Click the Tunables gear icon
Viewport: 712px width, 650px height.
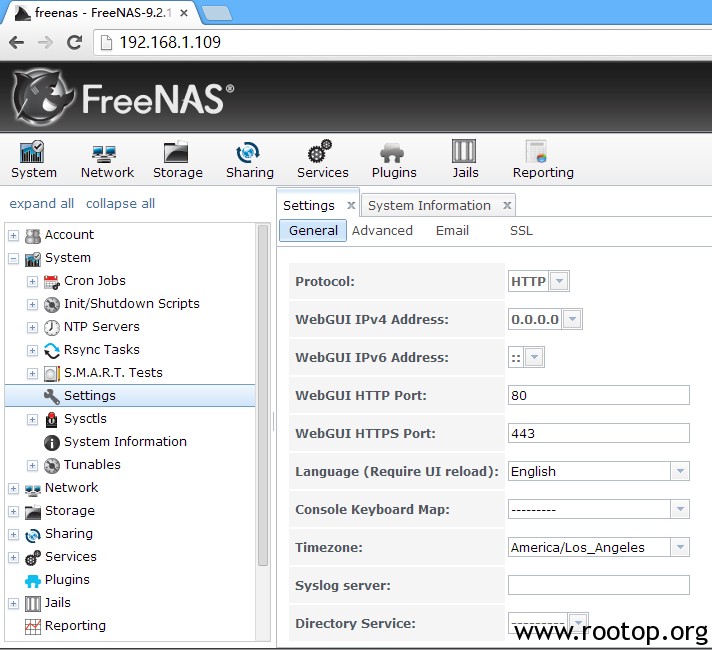pyautogui.click(x=52, y=465)
